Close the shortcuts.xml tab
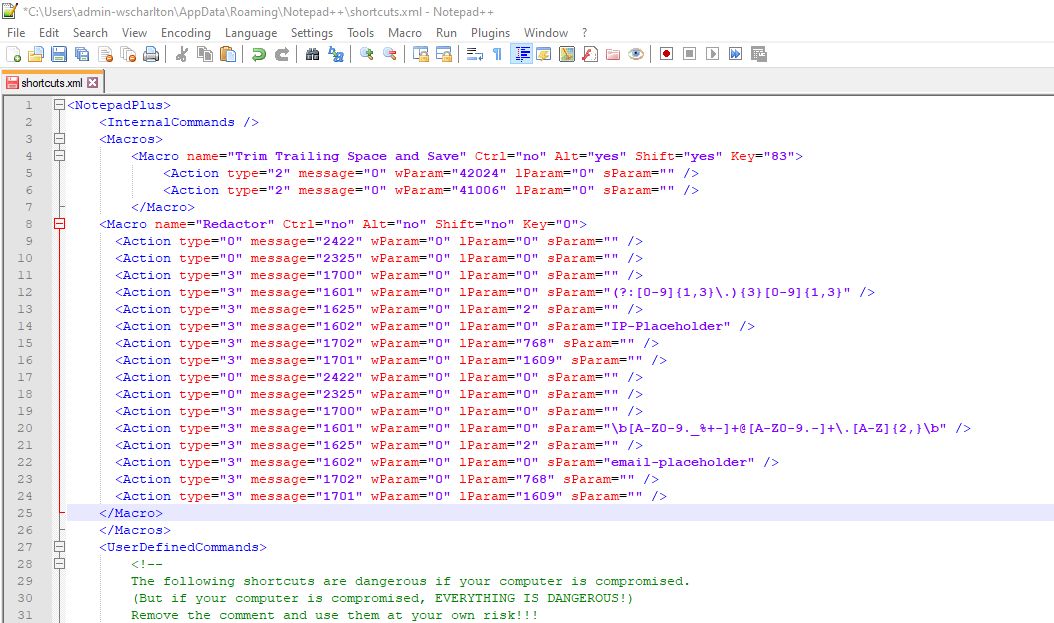Viewport: 1054px width, 623px height. (93, 83)
